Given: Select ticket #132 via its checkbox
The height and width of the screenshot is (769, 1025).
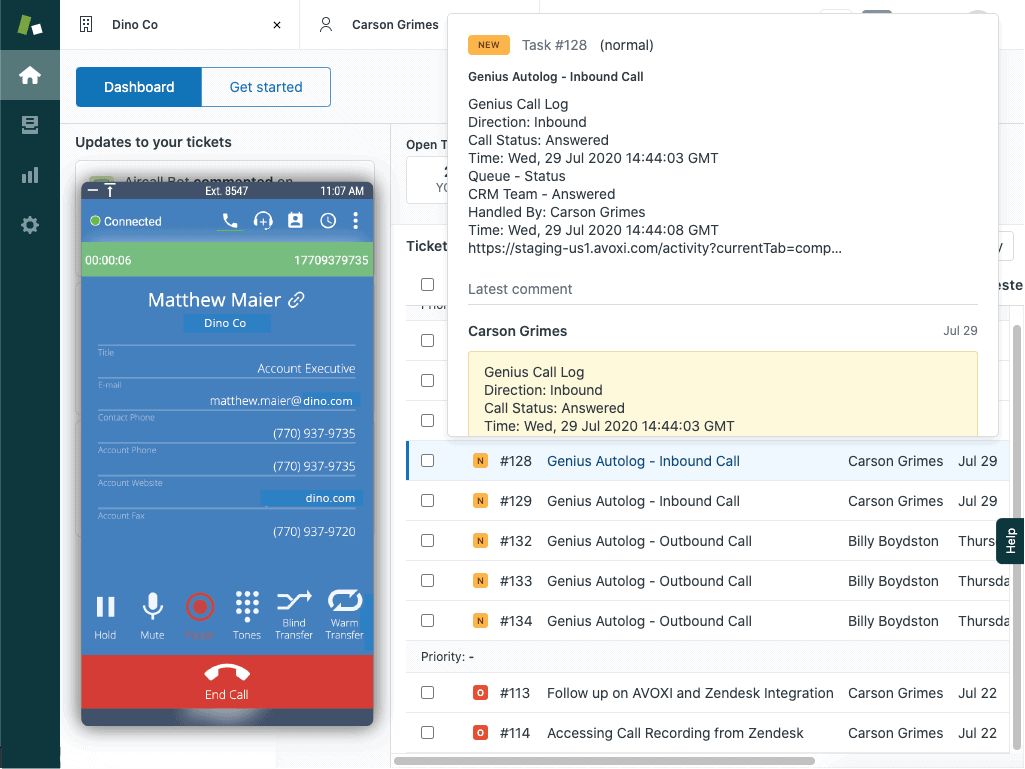Looking at the screenshot, I should (428, 541).
